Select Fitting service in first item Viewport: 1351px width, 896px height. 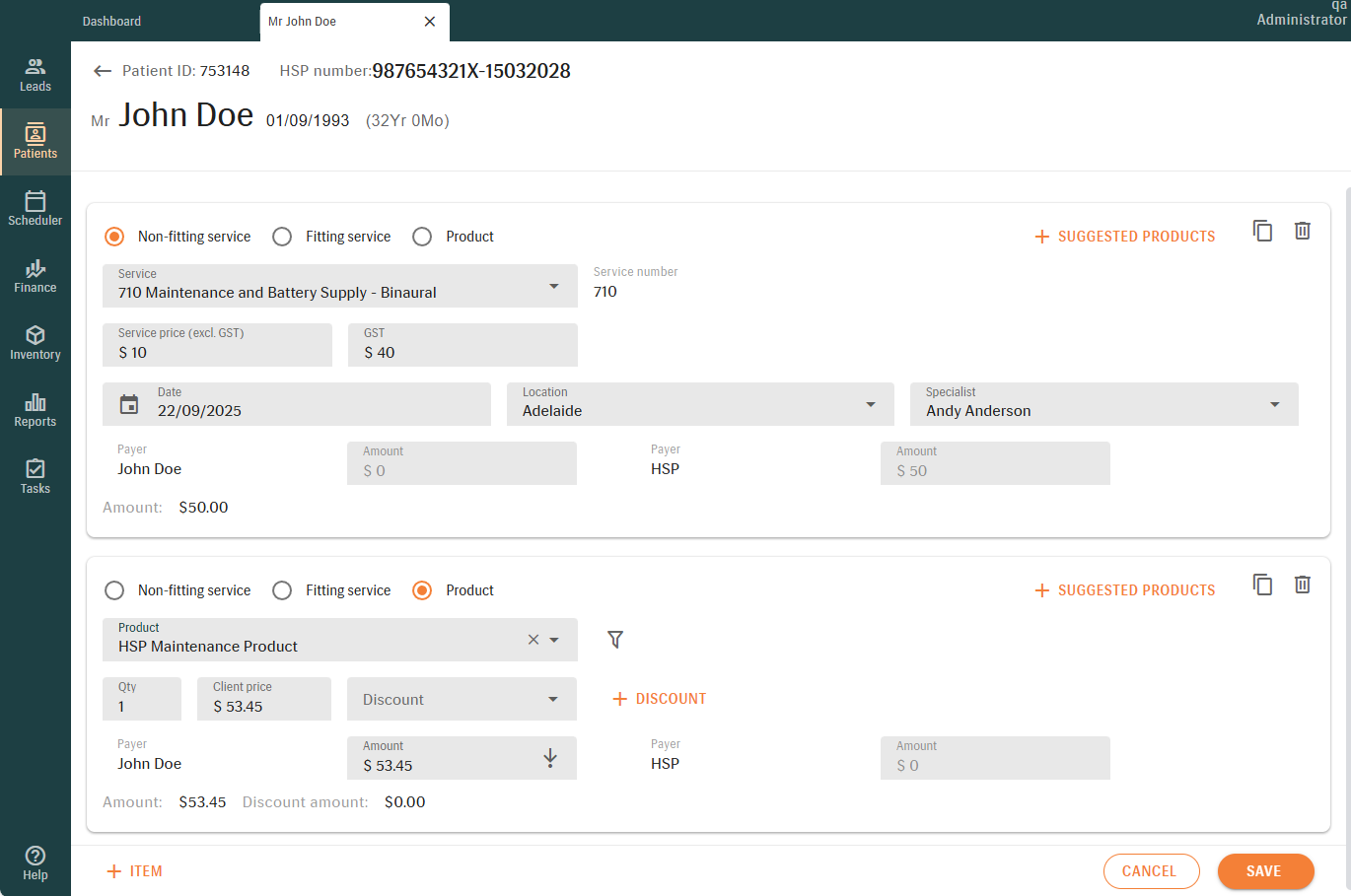(x=283, y=237)
